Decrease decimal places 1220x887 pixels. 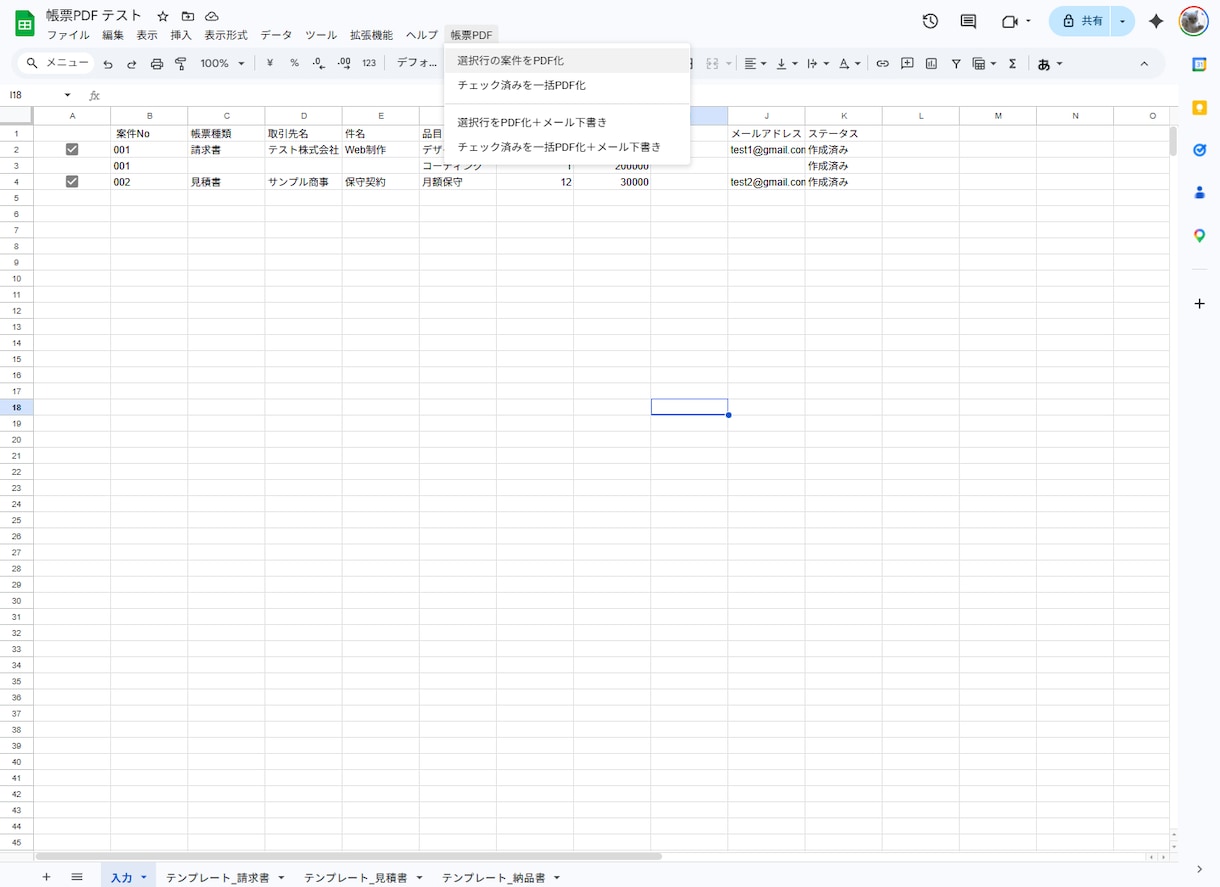tap(319, 63)
